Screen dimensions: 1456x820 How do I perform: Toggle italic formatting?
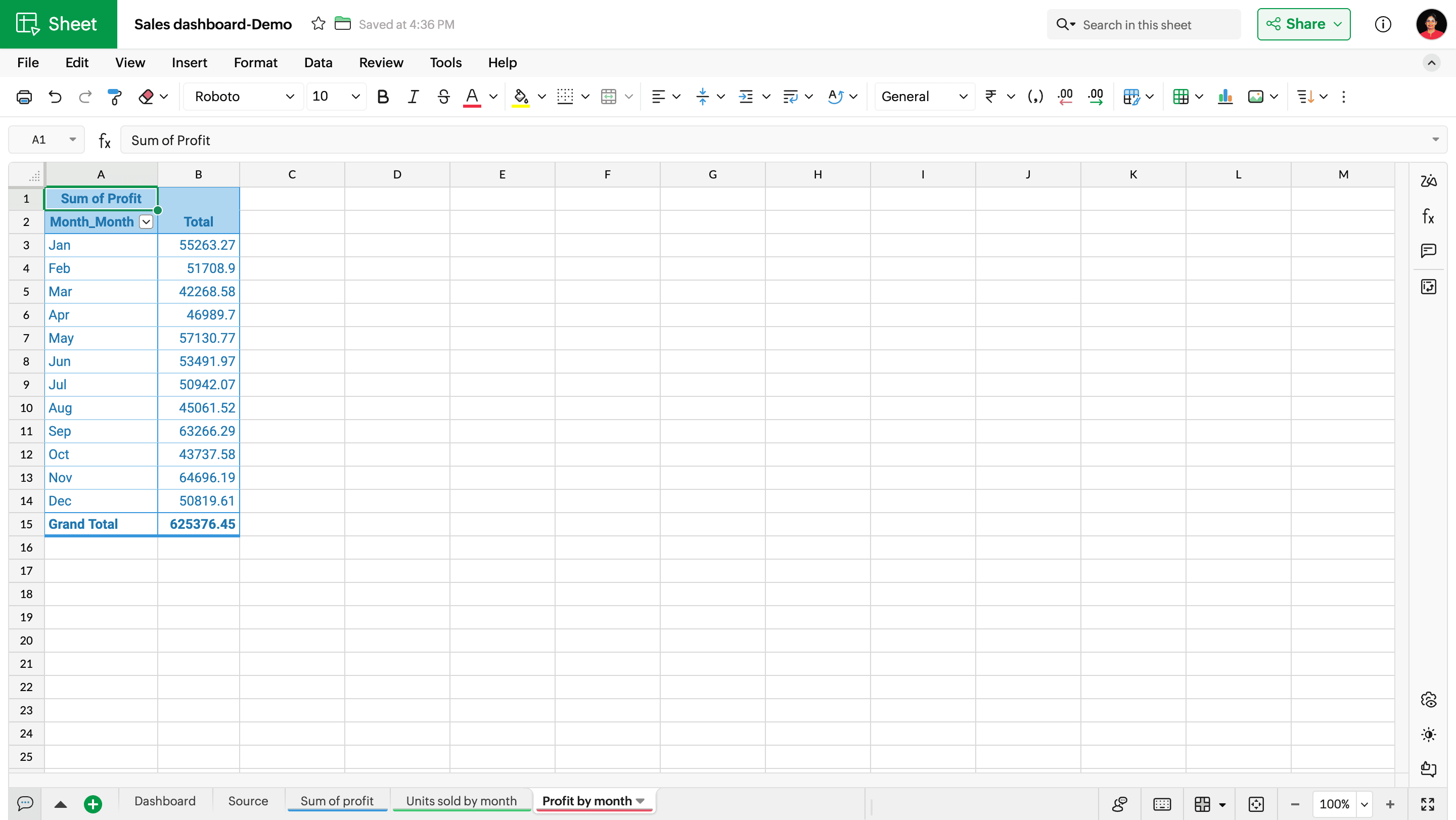tap(413, 97)
